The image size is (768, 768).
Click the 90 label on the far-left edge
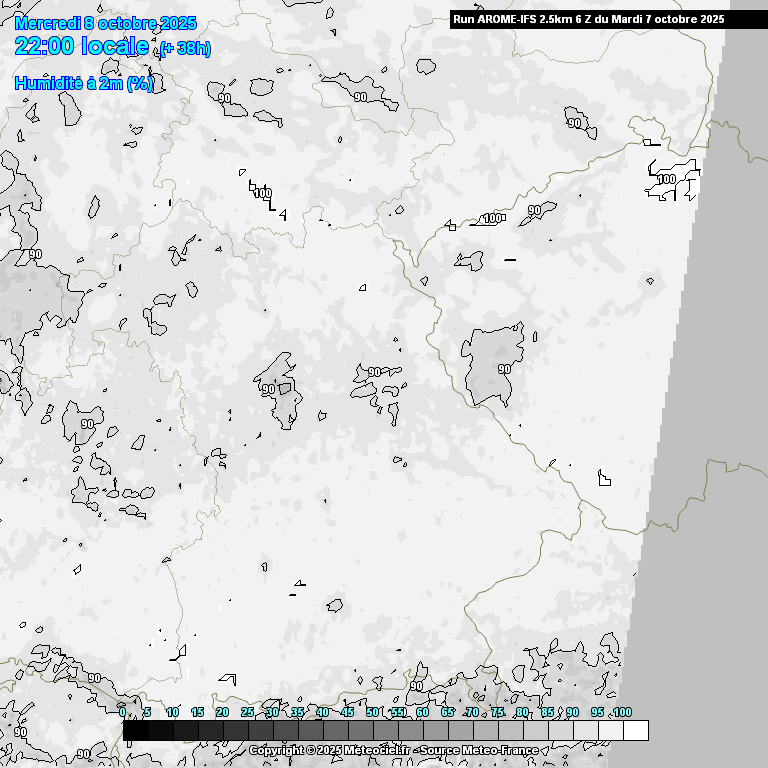(35, 254)
